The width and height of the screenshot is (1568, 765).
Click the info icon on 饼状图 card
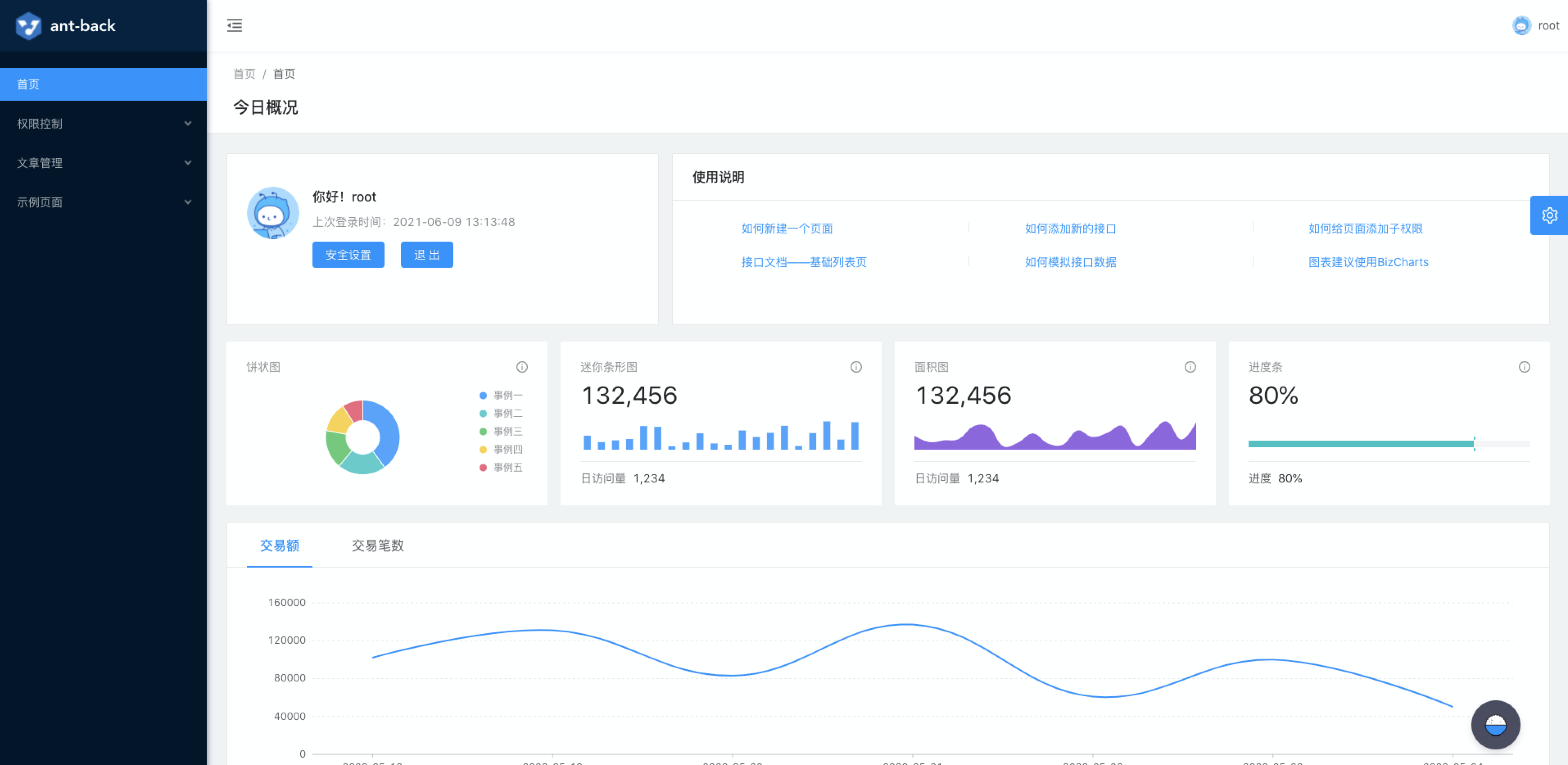coord(522,367)
